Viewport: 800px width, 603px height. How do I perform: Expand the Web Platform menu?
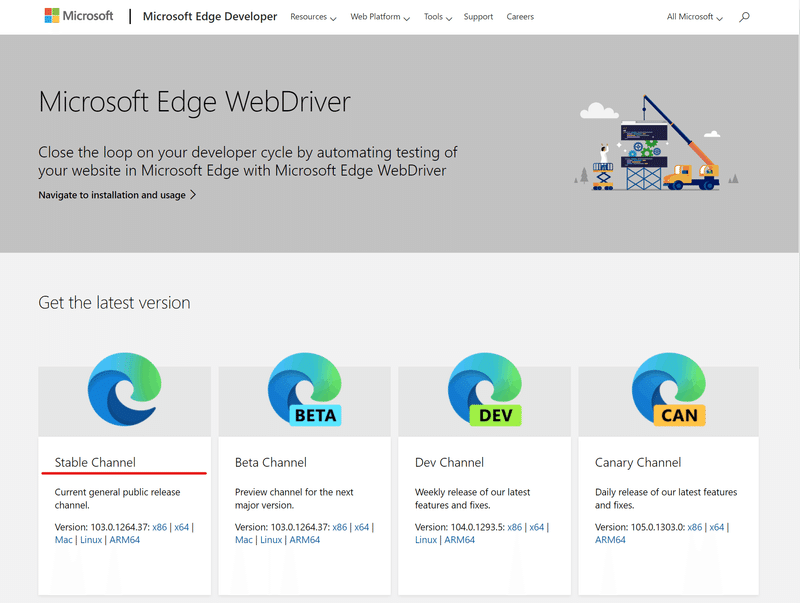point(379,17)
